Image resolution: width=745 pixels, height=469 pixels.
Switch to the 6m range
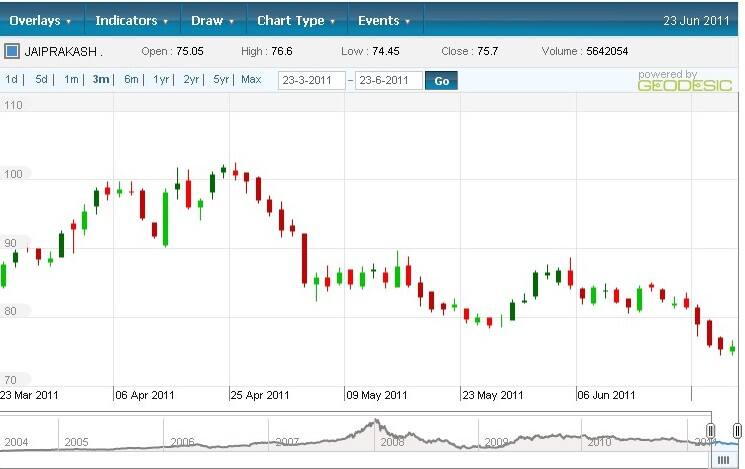click(131, 80)
